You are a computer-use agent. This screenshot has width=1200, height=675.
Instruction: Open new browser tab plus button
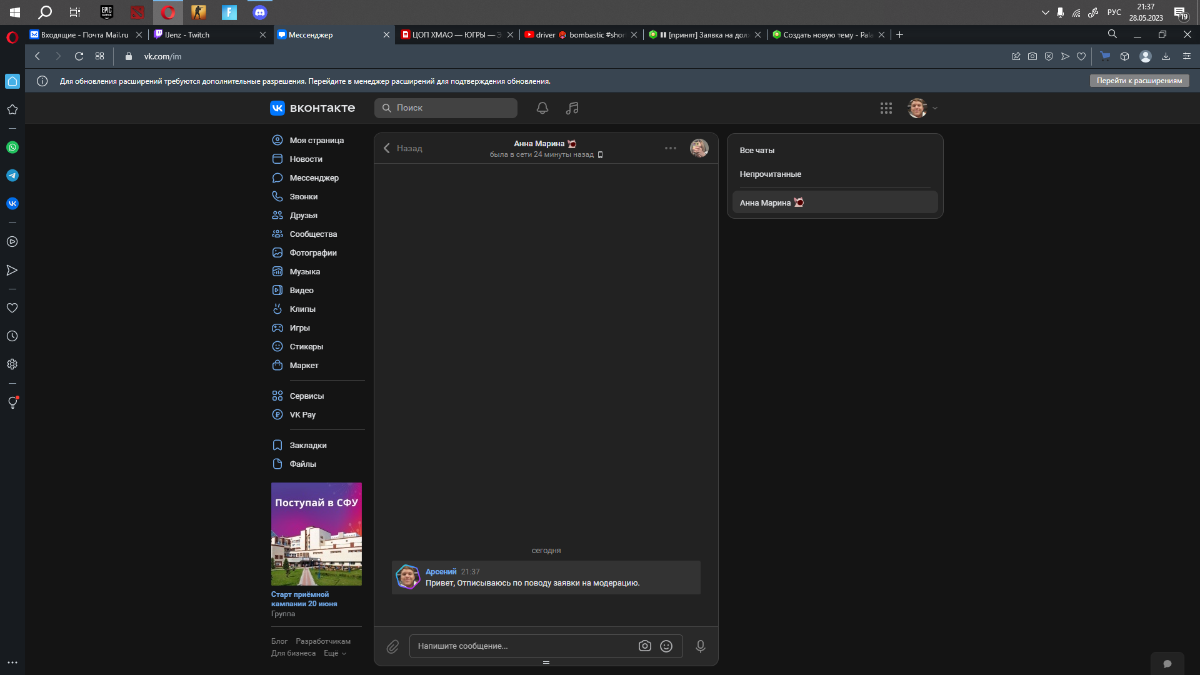coord(899,34)
